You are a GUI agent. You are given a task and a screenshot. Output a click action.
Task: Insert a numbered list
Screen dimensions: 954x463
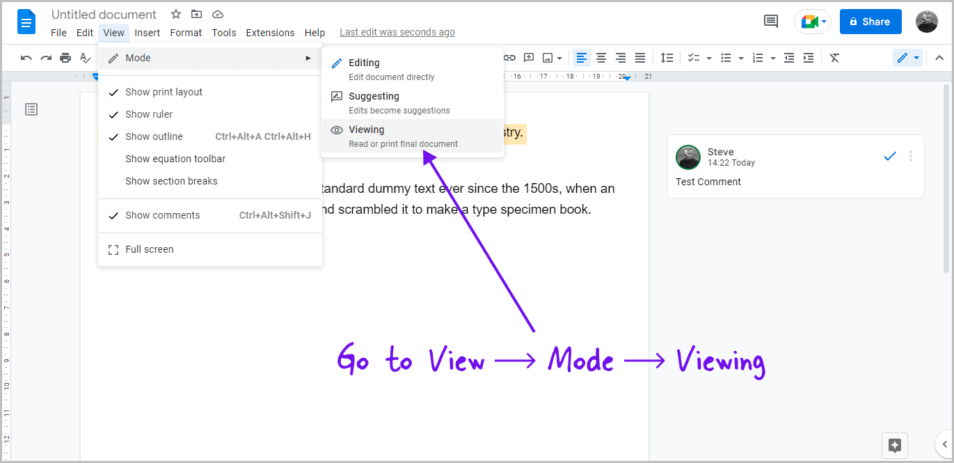pos(757,58)
